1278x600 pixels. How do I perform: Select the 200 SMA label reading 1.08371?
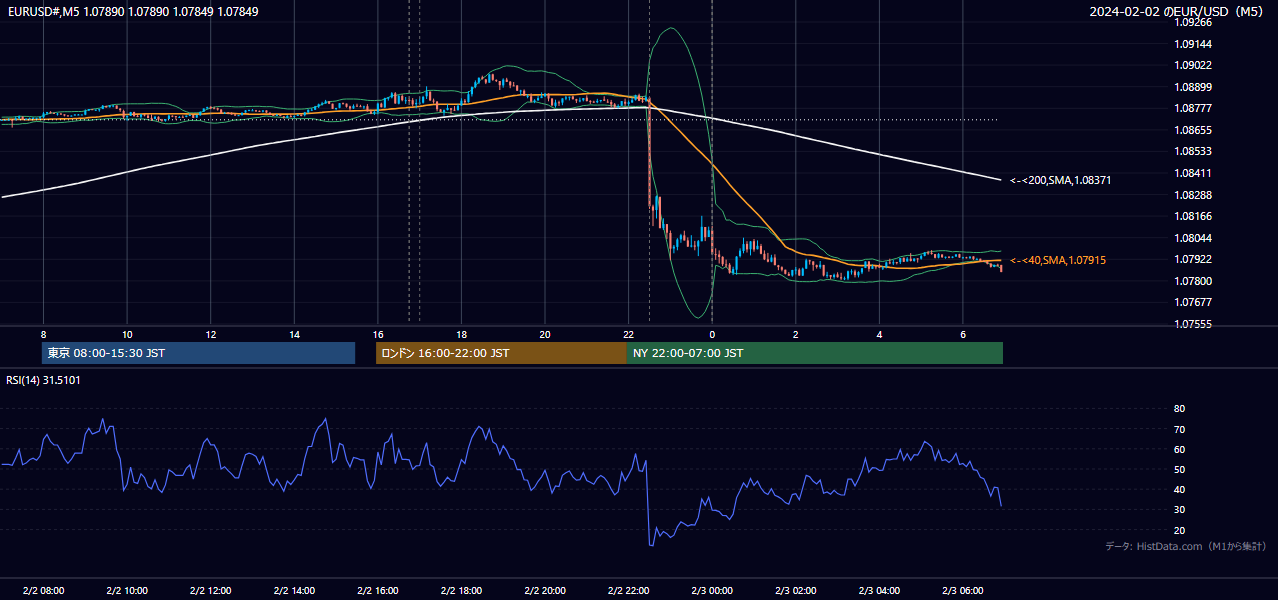point(1061,180)
